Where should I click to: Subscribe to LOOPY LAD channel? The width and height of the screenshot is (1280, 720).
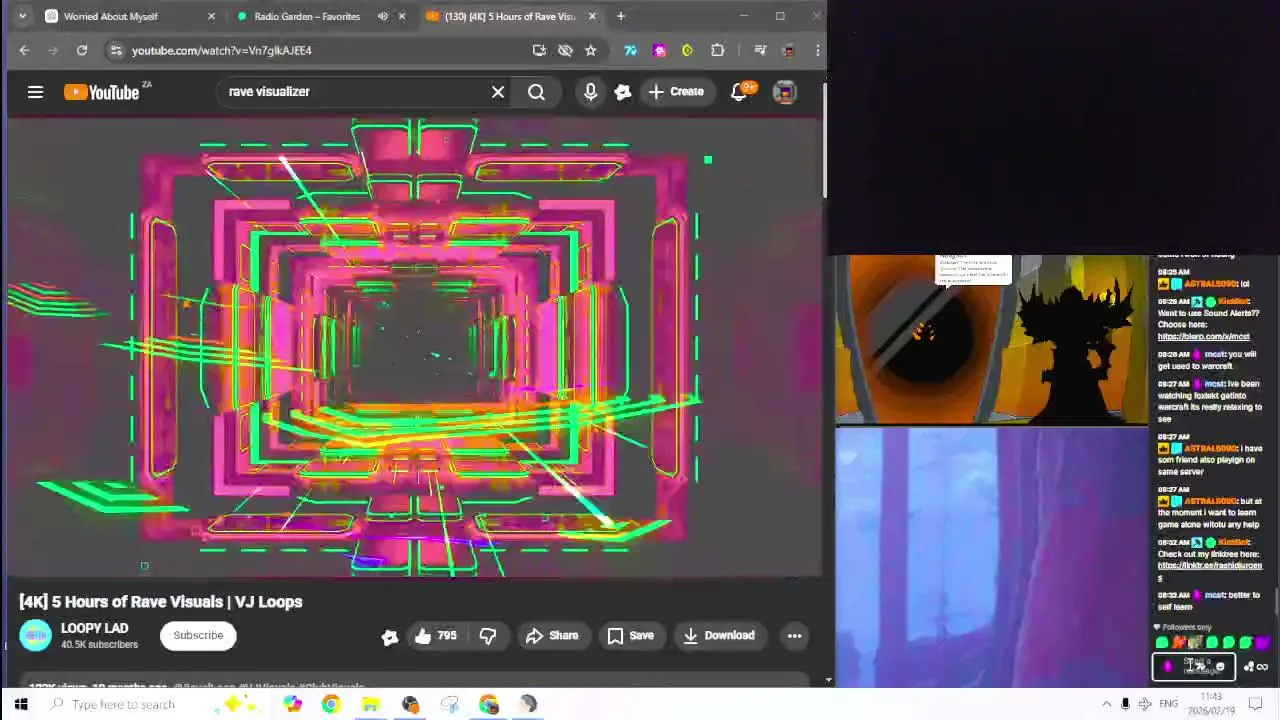(198, 636)
